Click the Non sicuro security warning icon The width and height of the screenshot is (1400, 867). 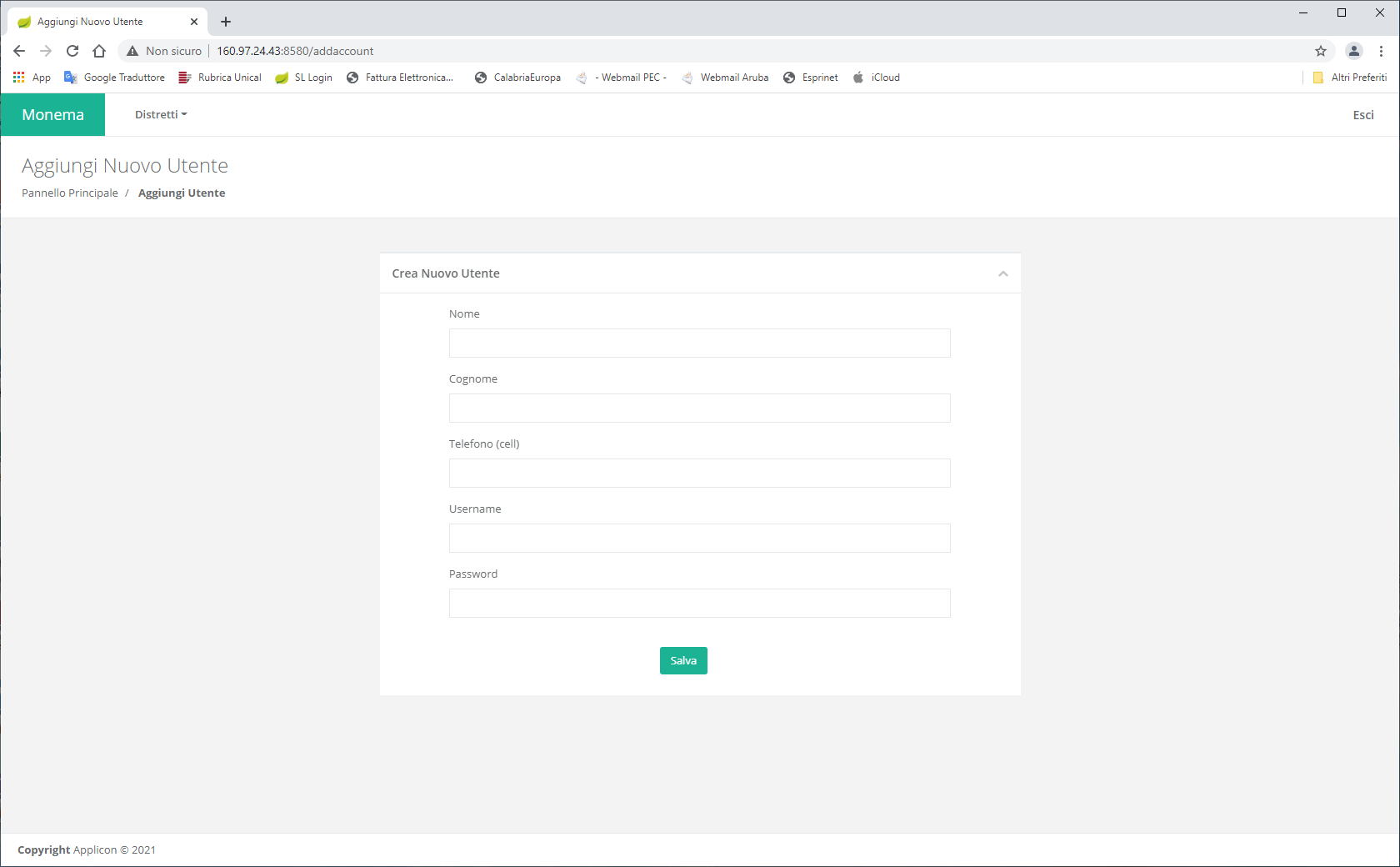click(132, 51)
